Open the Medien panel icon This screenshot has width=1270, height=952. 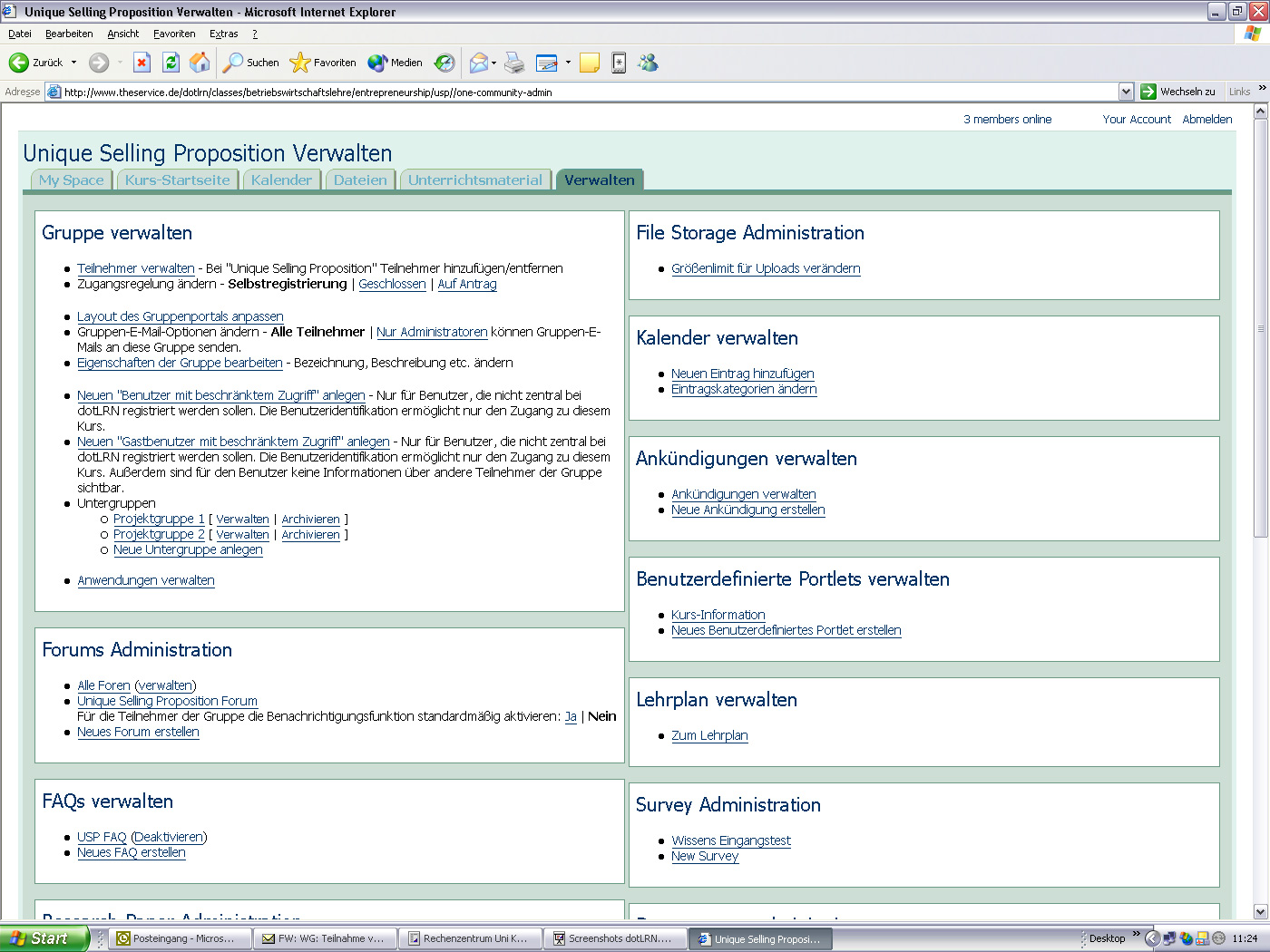tap(378, 63)
